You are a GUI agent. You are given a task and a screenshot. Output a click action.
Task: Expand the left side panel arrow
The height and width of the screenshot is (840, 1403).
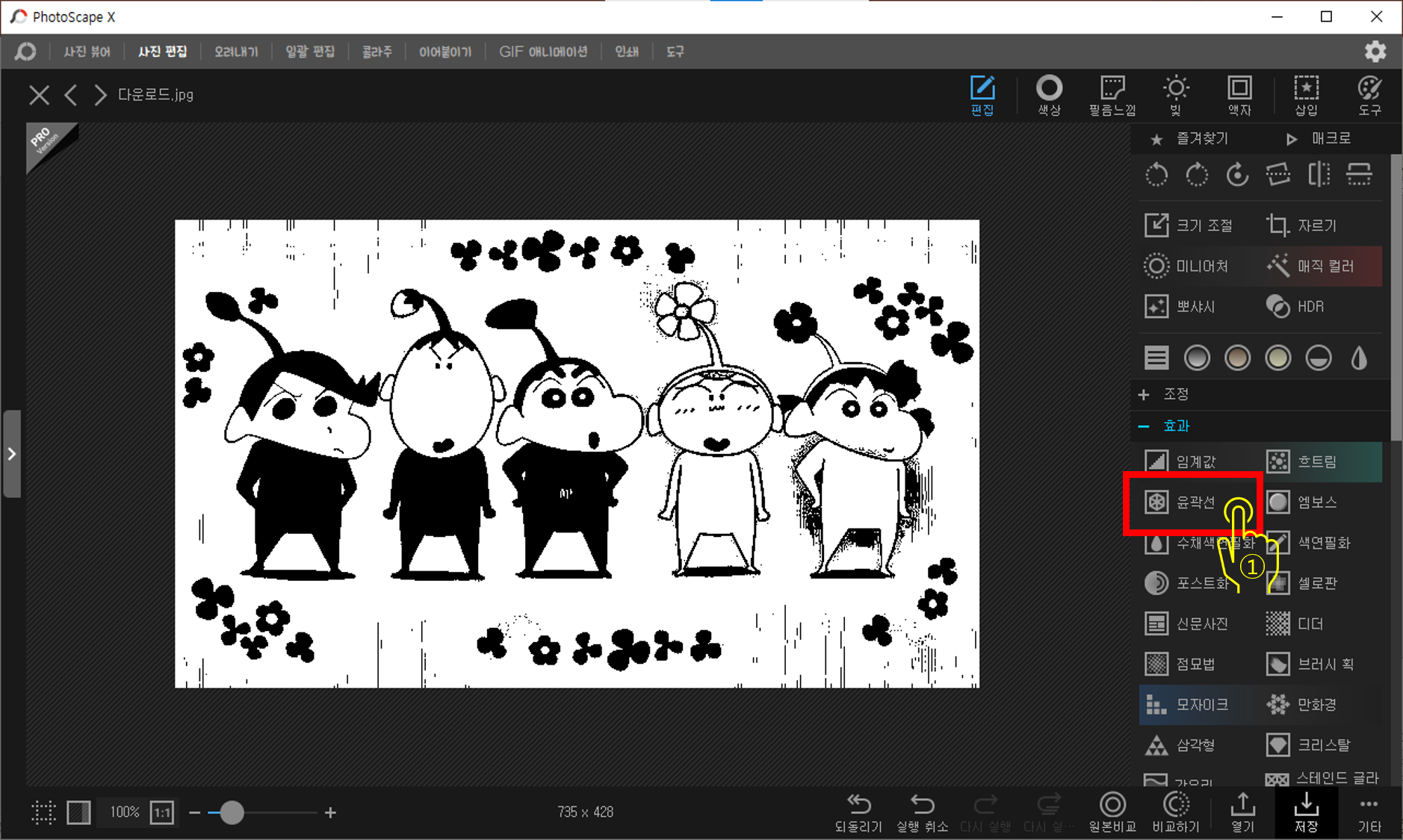(11, 453)
